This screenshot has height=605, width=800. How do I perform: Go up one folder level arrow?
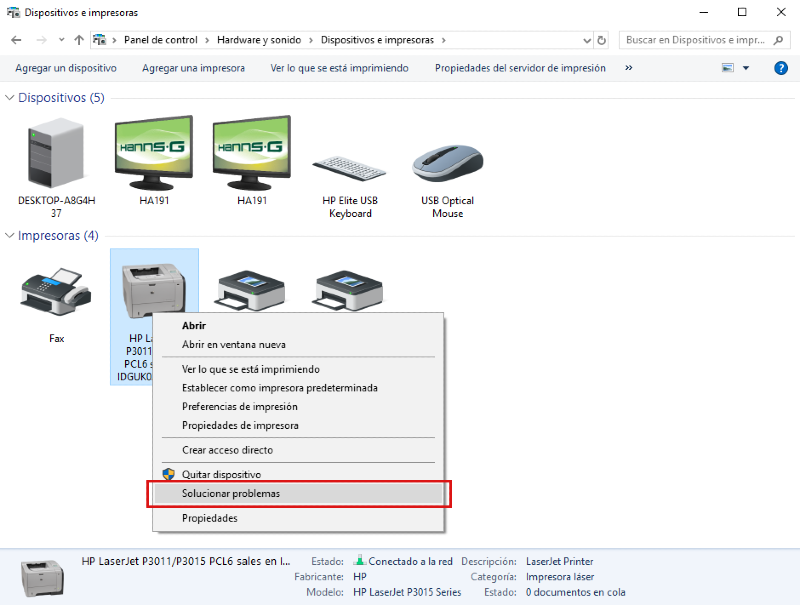click(x=79, y=40)
